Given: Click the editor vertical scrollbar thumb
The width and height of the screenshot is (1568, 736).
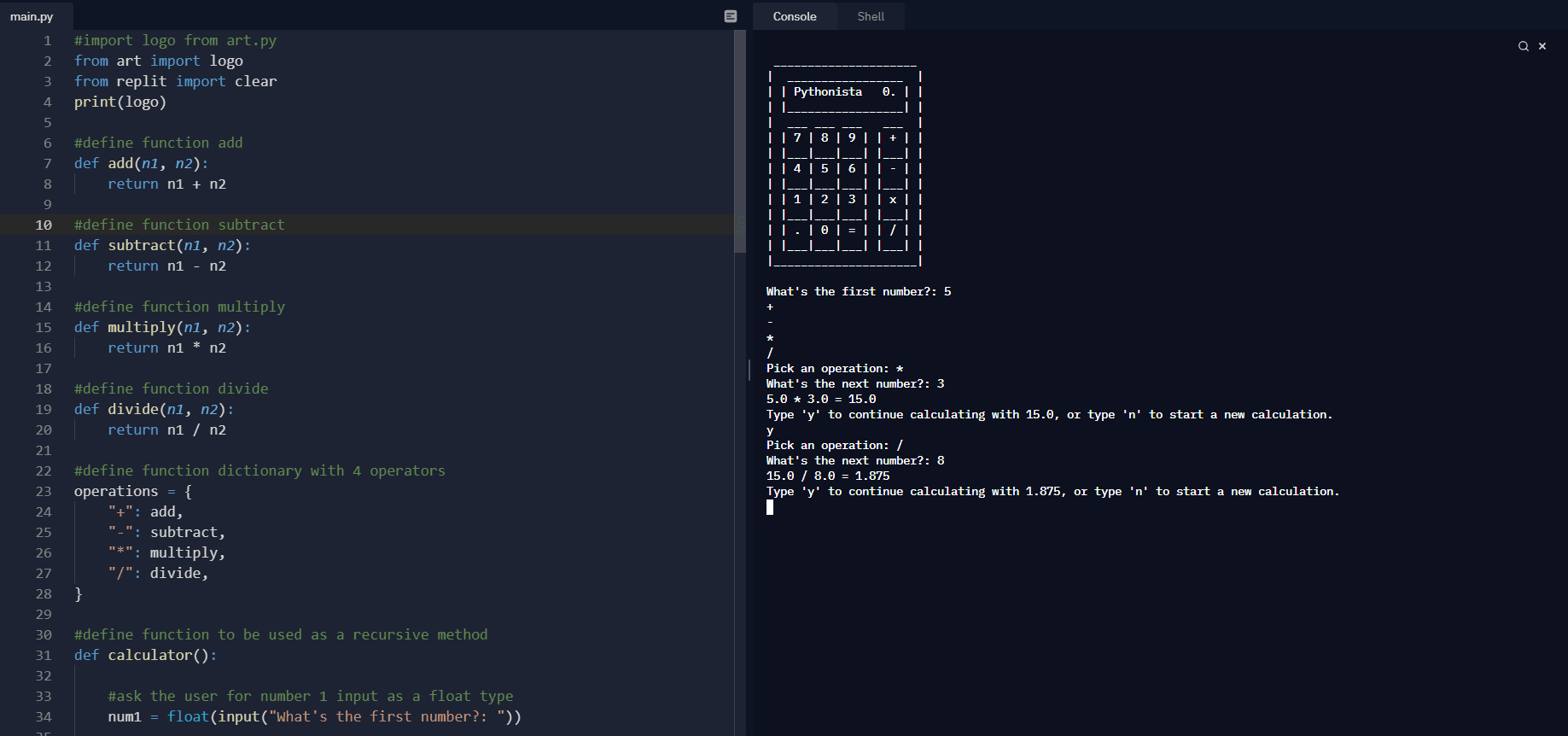Looking at the screenshot, I should [739, 141].
